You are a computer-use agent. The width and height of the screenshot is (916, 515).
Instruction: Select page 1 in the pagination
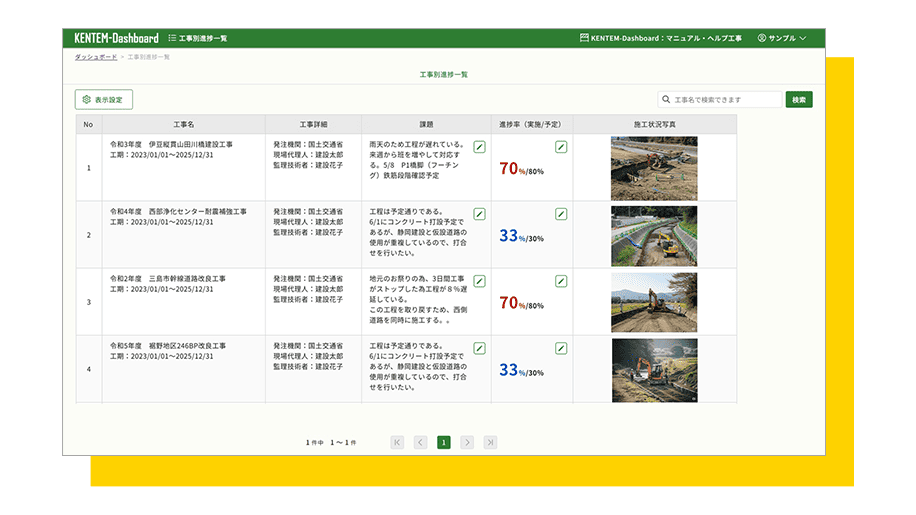point(444,442)
